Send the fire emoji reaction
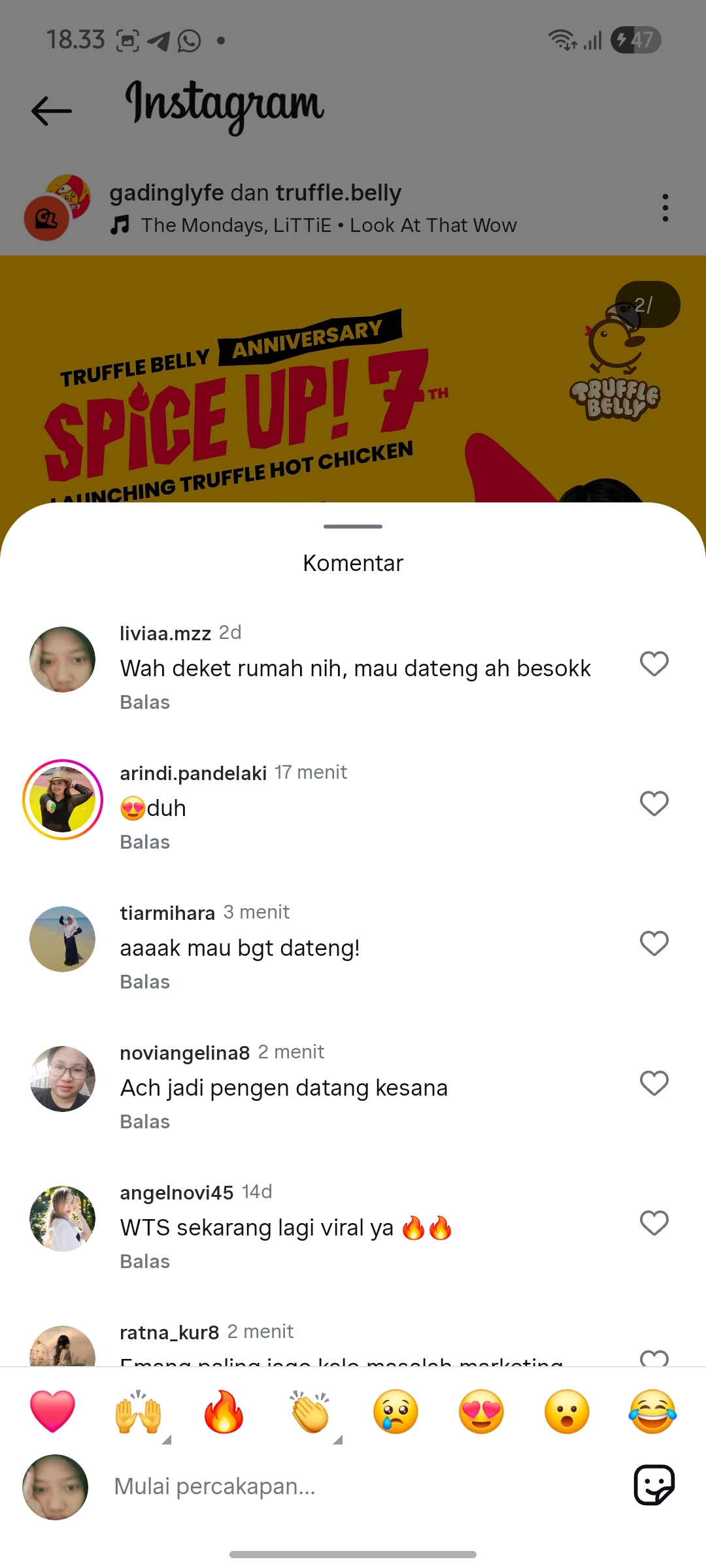Viewport: 706px width, 1568px height. [x=224, y=1411]
